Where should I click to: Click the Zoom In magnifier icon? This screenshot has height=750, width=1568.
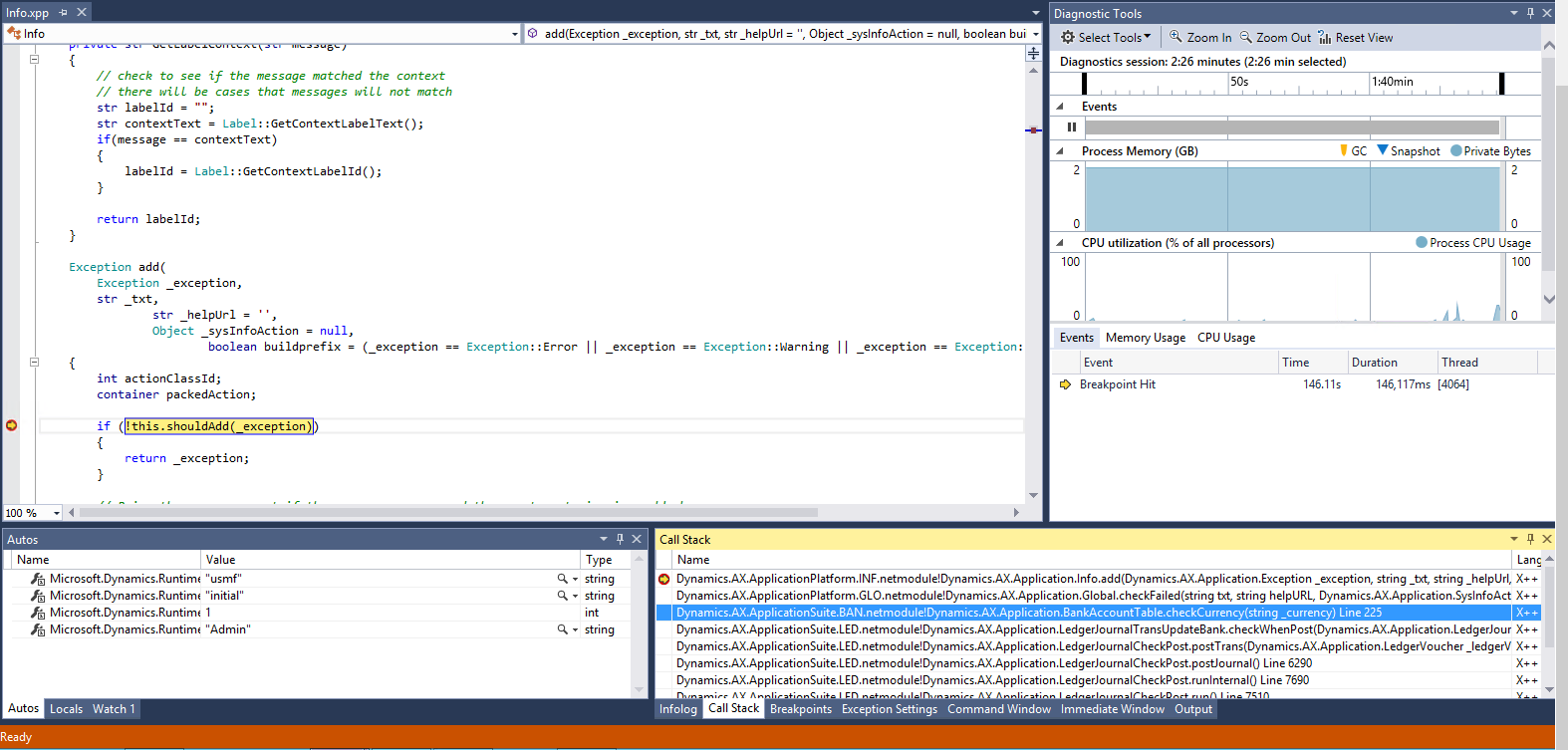point(1176,37)
